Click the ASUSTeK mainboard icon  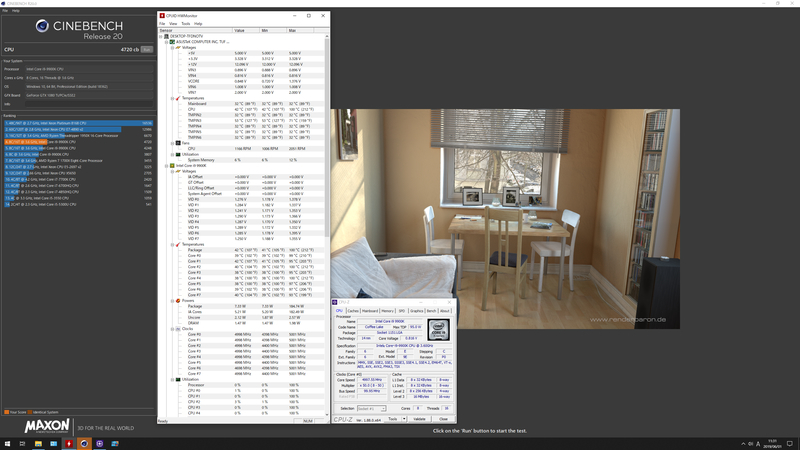172,42
